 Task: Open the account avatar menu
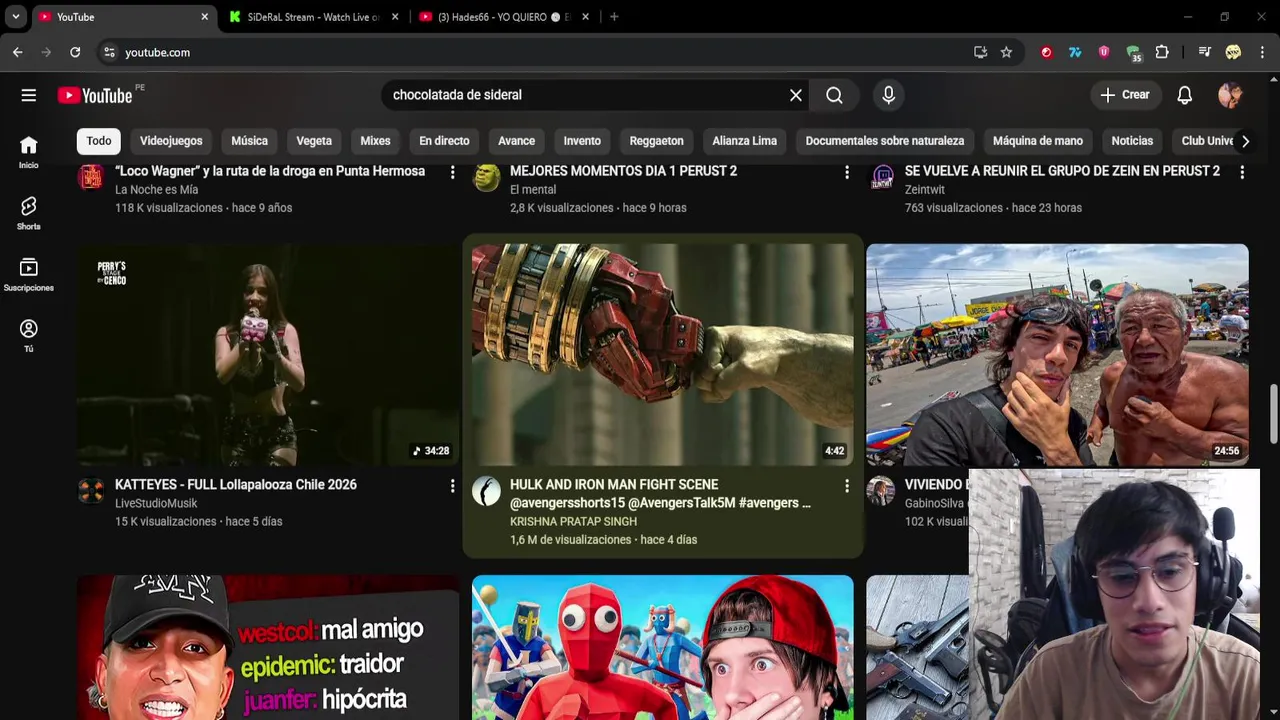click(x=1230, y=95)
